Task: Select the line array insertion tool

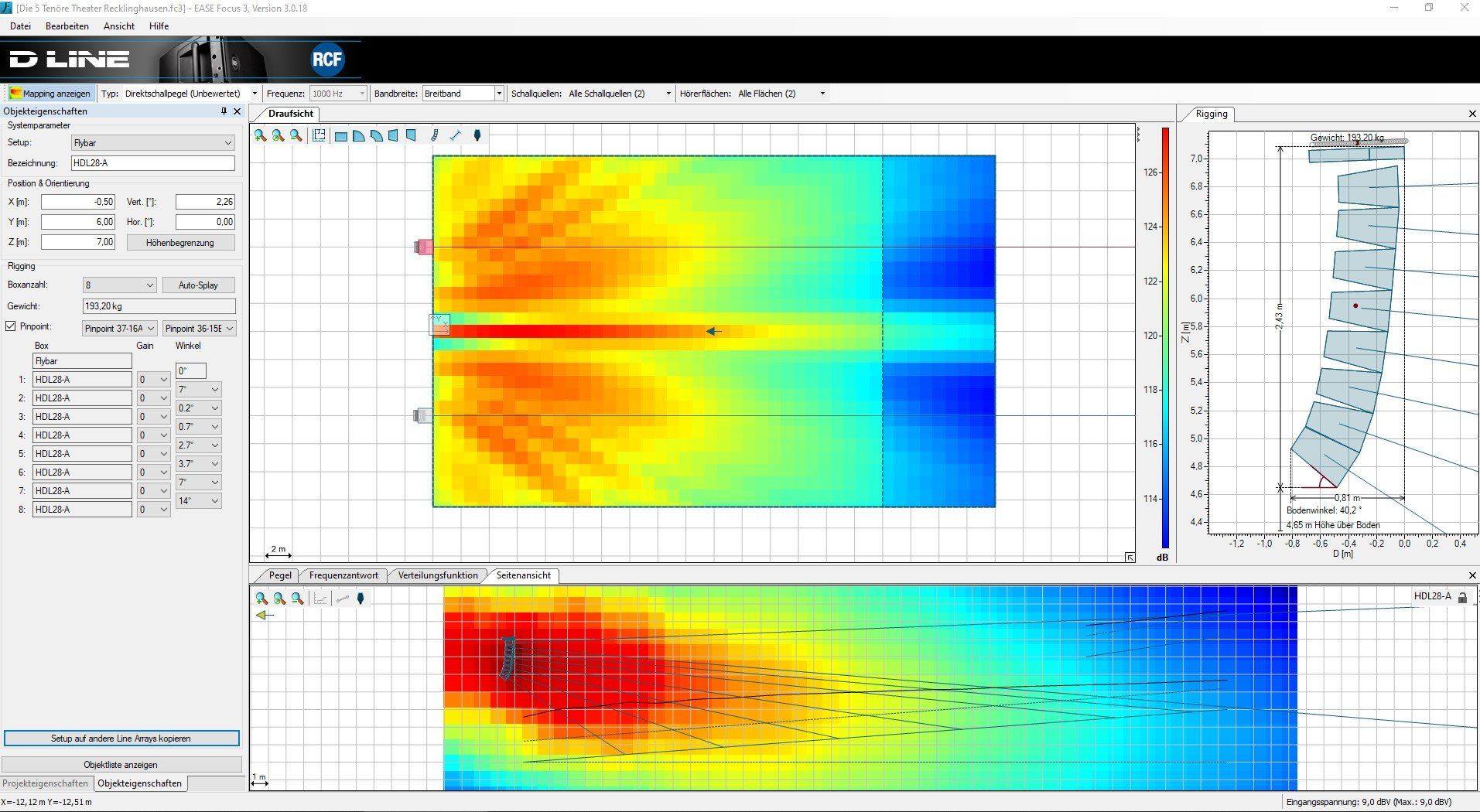Action: pos(434,135)
